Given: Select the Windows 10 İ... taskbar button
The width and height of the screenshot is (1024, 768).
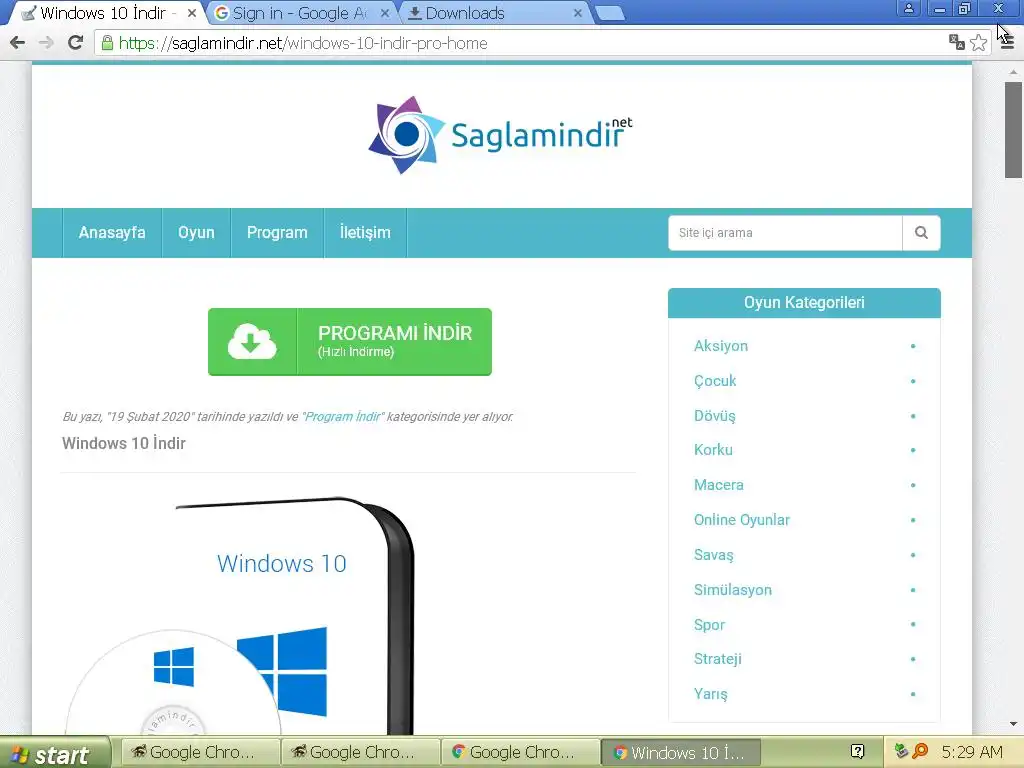Looking at the screenshot, I should (680, 752).
